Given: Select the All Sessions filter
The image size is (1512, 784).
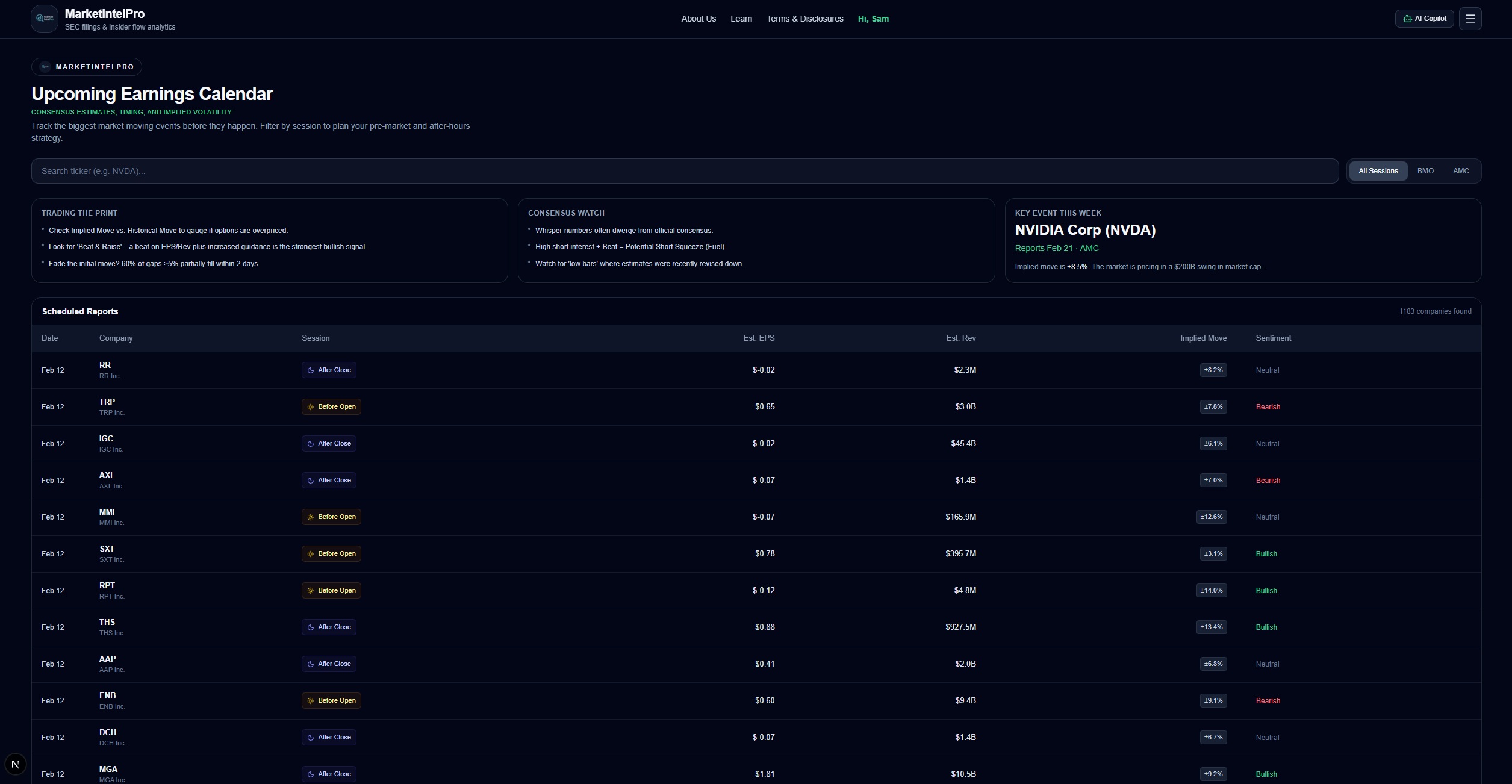Looking at the screenshot, I should (1378, 171).
